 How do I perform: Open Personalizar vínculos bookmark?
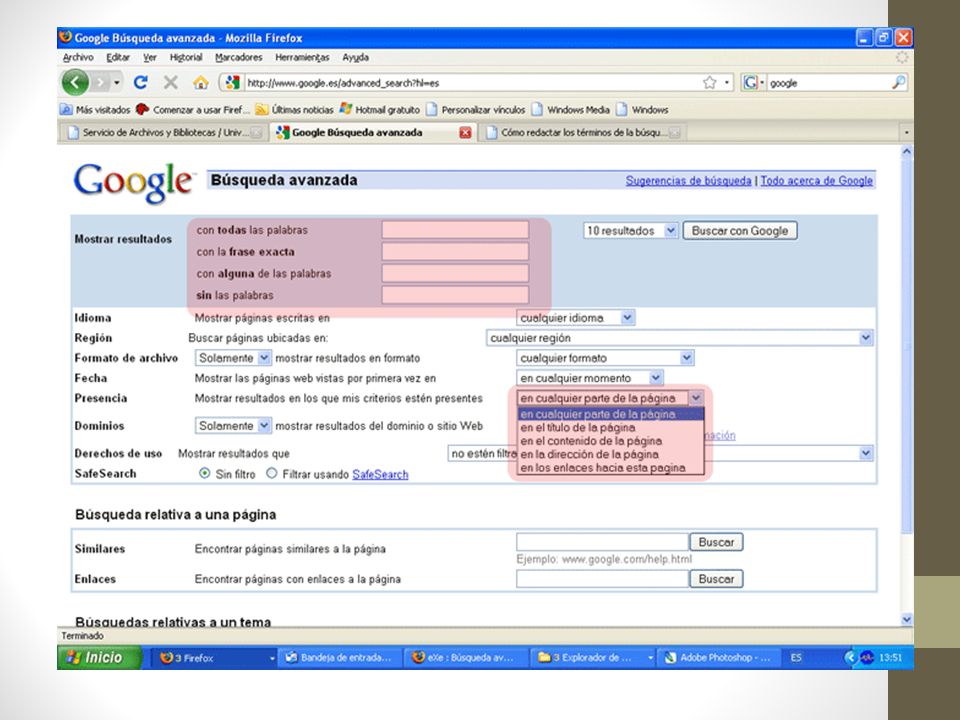(x=476, y=110)
